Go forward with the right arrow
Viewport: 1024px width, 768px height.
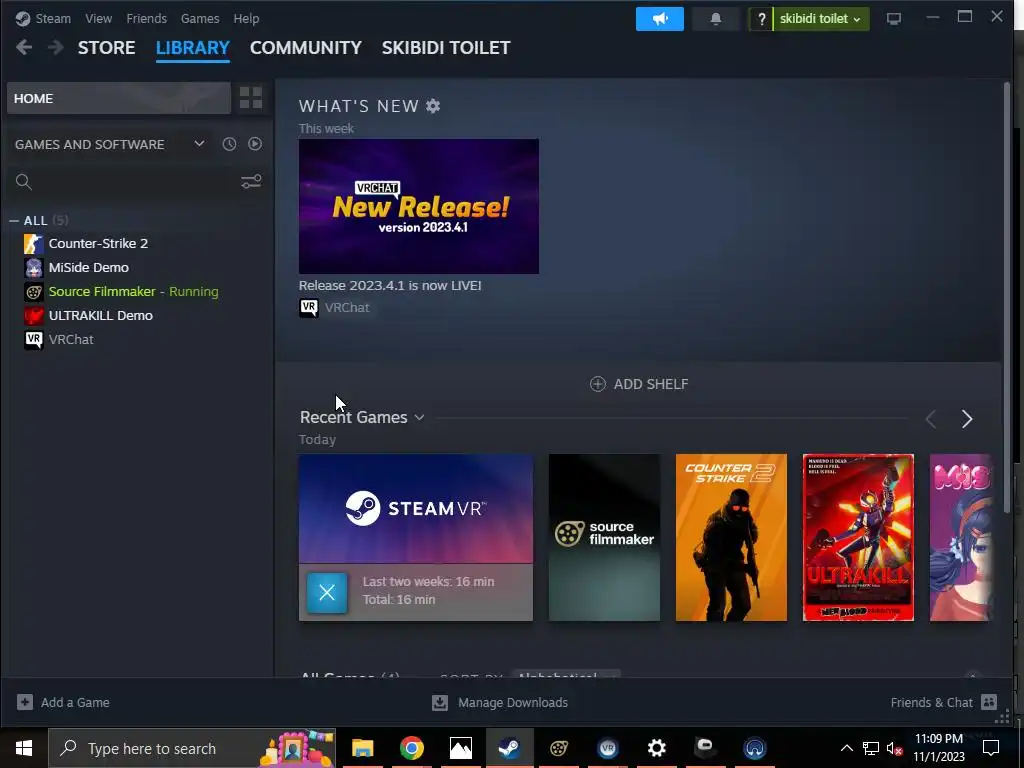click(56, 47)
